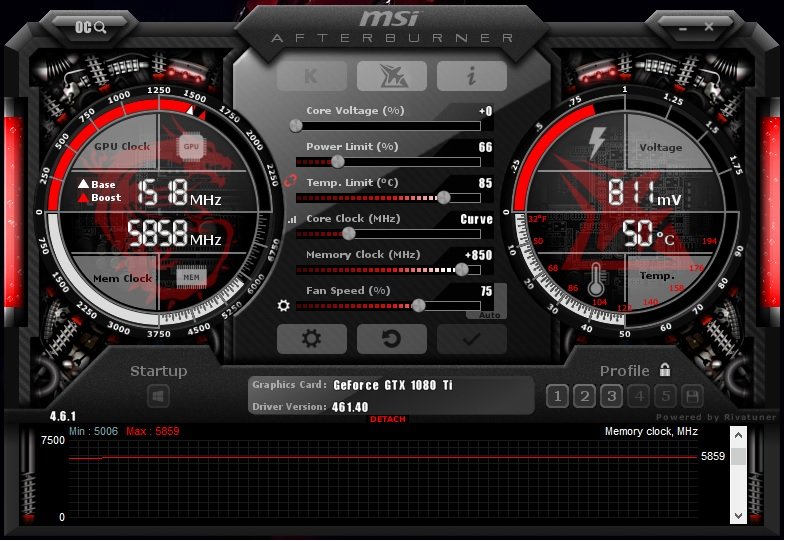This screenshot has width=785, height=541.
Task: Click the Memory Clock slider knob
Action: 462,270
